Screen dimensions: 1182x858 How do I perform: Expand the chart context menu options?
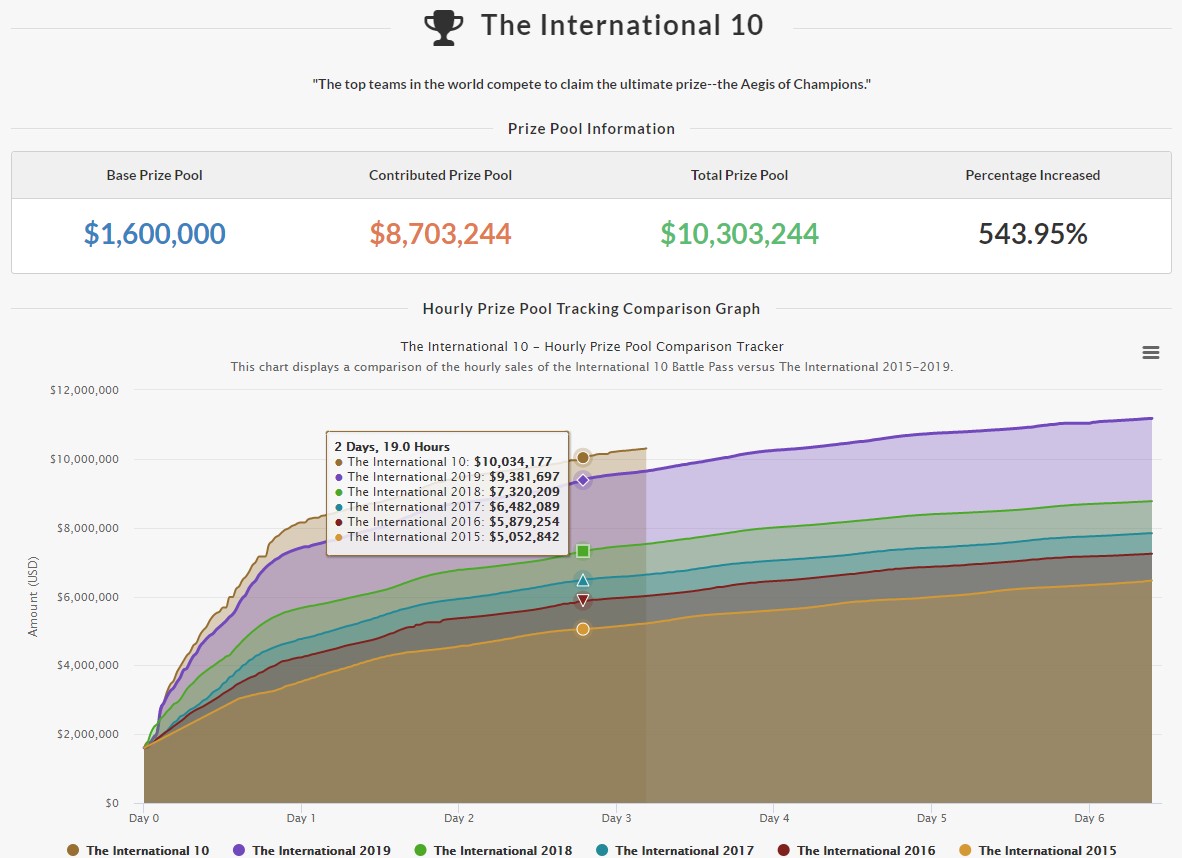coord(1150,352)
